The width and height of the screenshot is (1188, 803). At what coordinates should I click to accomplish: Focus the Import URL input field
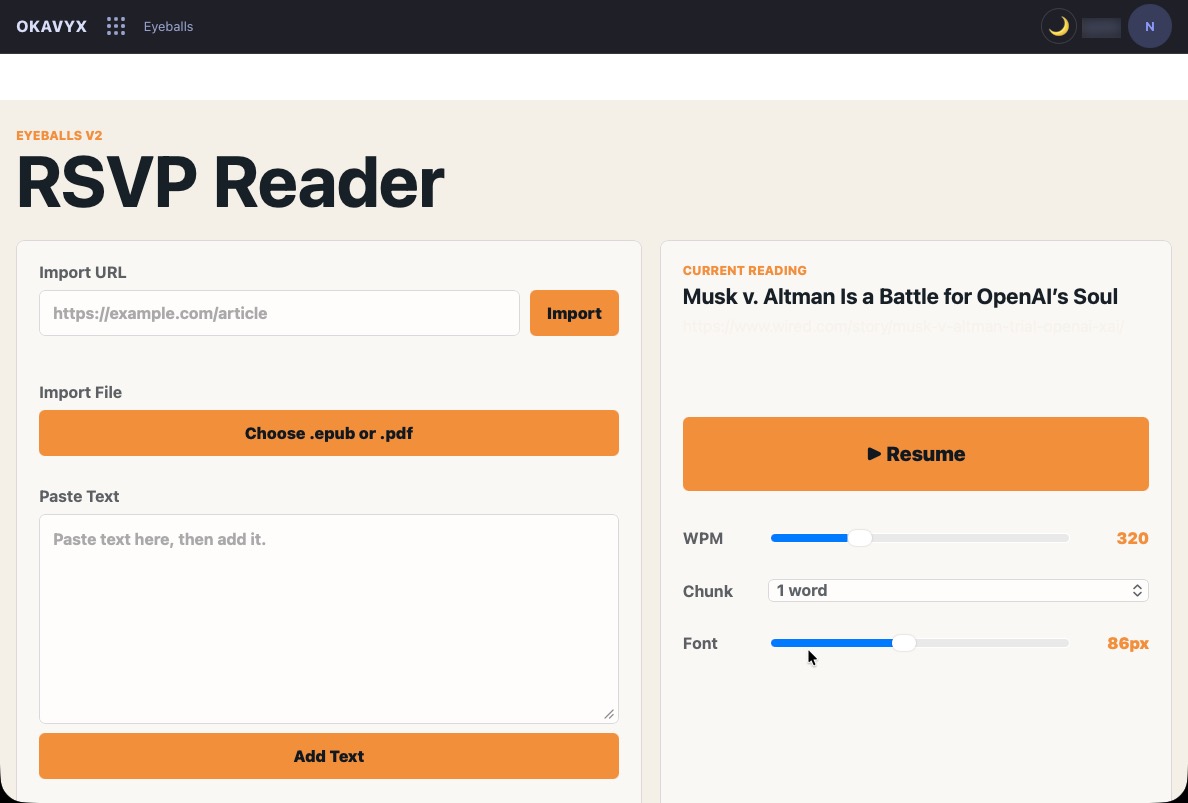(280, 313)
